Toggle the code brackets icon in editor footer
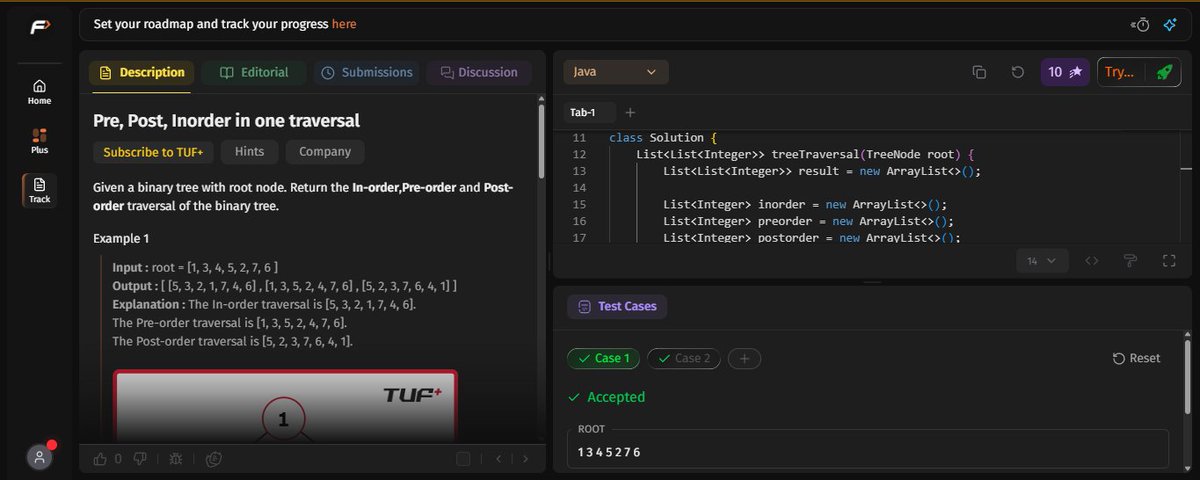Image resolution: width=1200 pixels, height=480 pixels. [x=1092, y=261]
